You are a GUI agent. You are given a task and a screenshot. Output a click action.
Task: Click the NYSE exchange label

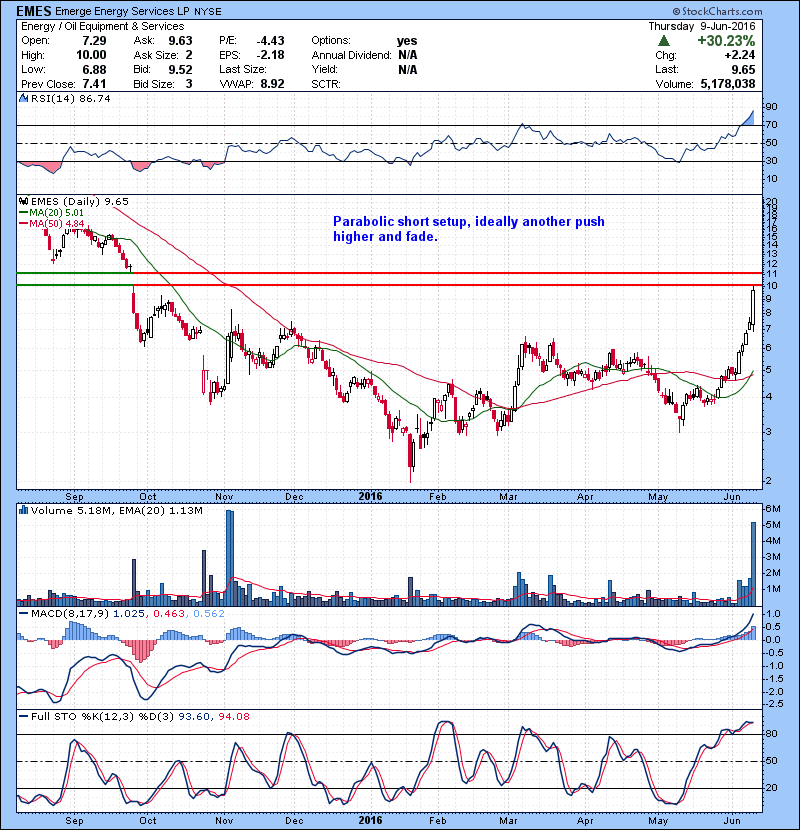208,12
